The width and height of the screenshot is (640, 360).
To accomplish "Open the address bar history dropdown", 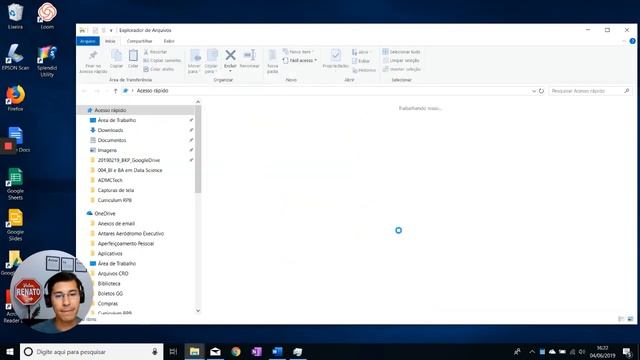I will click(x=533, y=91).
